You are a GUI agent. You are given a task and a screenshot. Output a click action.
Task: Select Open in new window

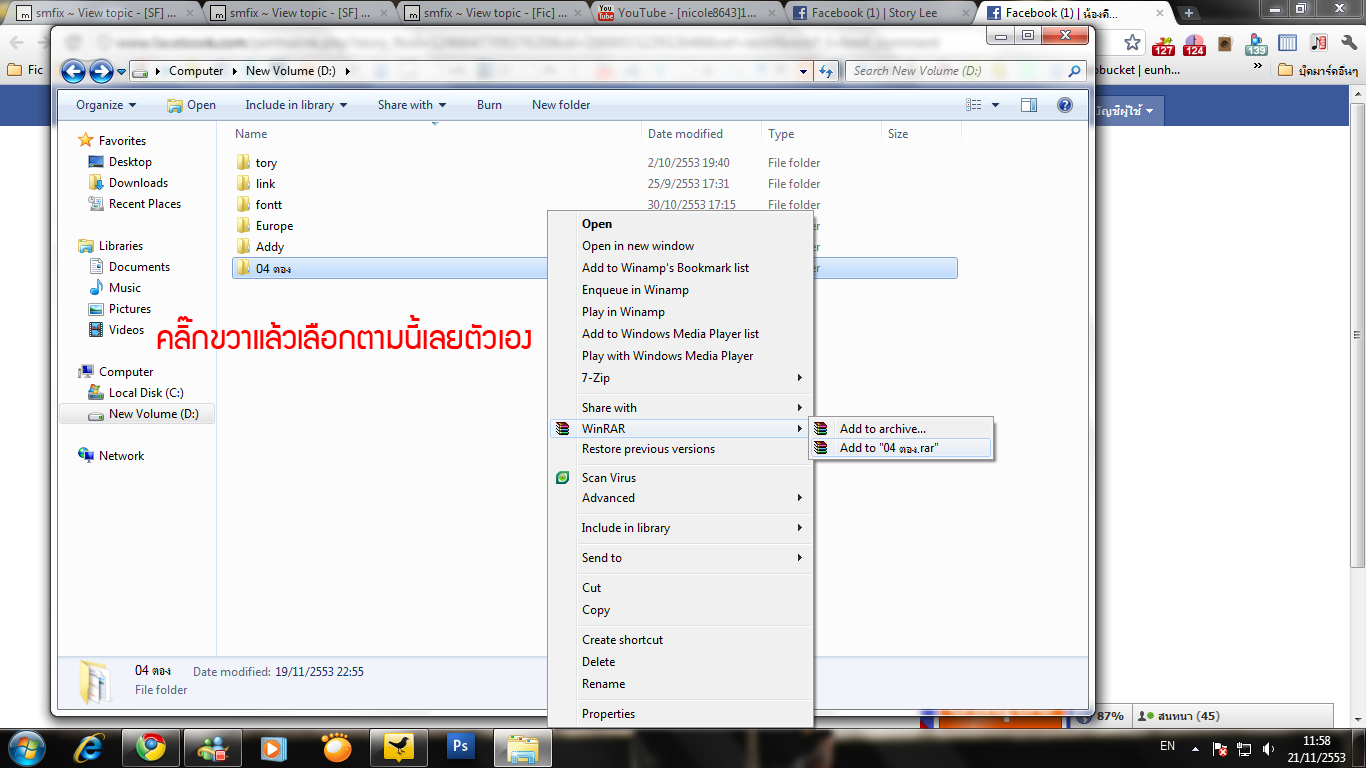coord(638,246)
